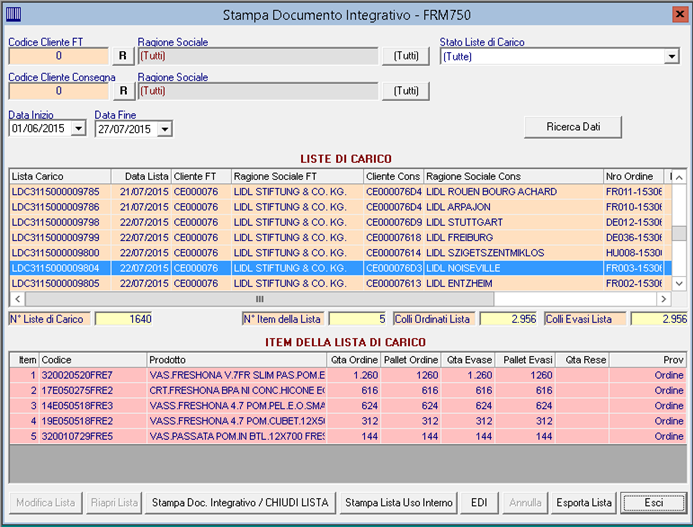This screenshot has height=527, width=693.
Task: Click the N° Item della Lista value field
Action: coord(358,319)
